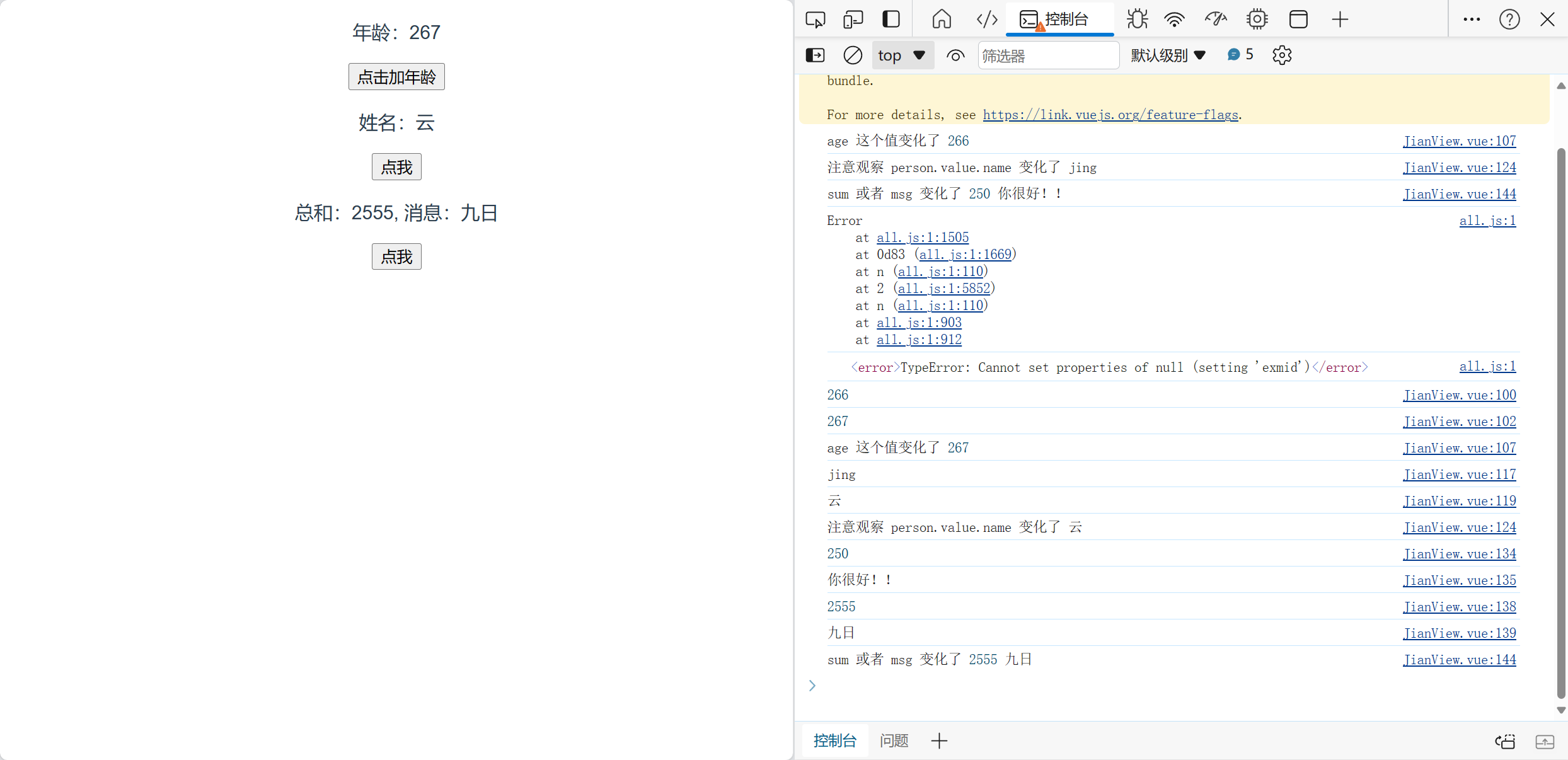Click 点我 button below 总和

point(396,256)
